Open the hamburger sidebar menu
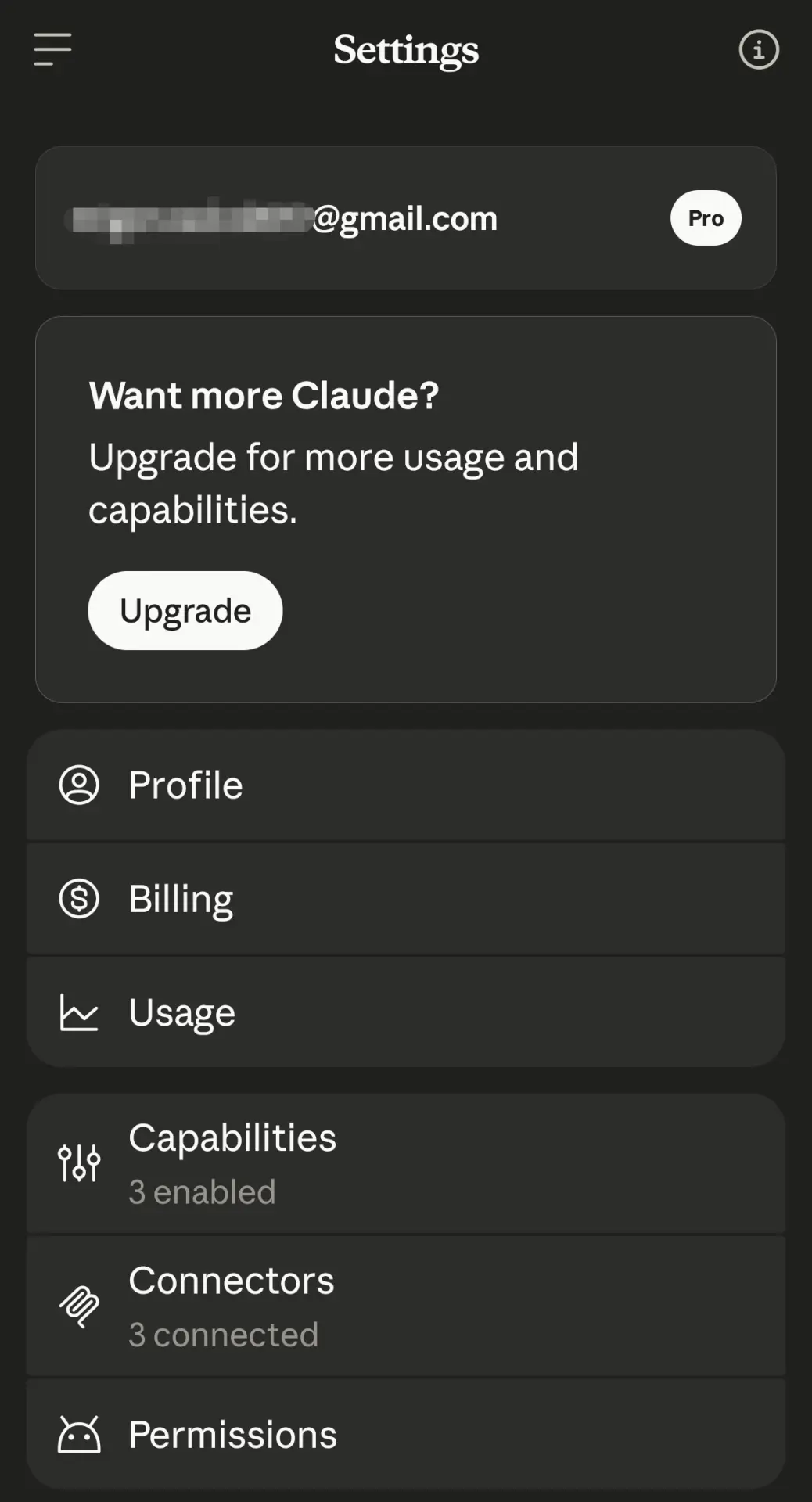812x1502 pixels. (x=52, y=49)
